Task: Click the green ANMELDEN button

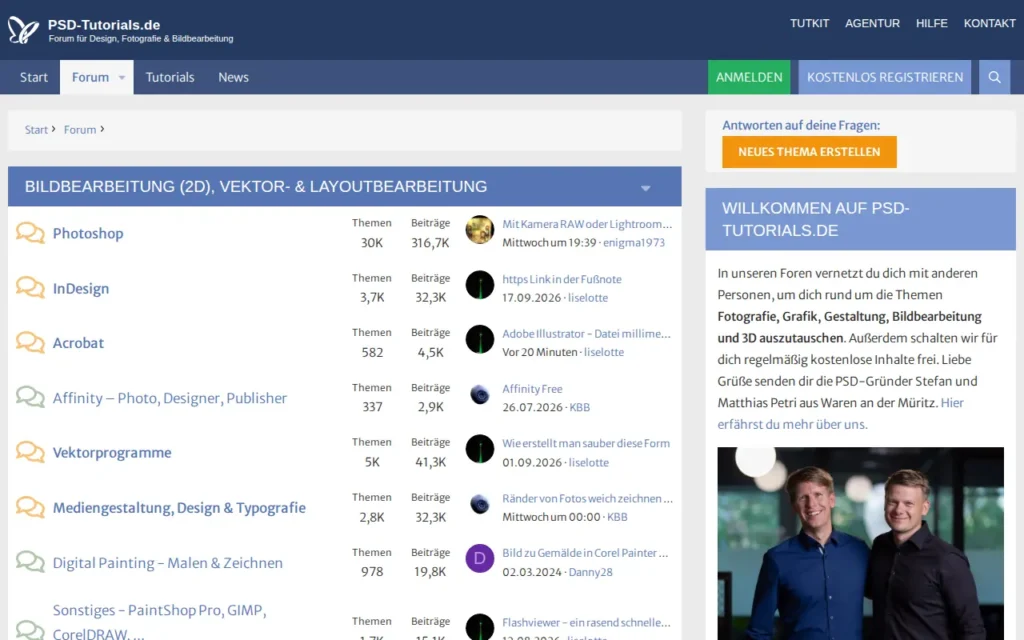Action: [749, 77]
